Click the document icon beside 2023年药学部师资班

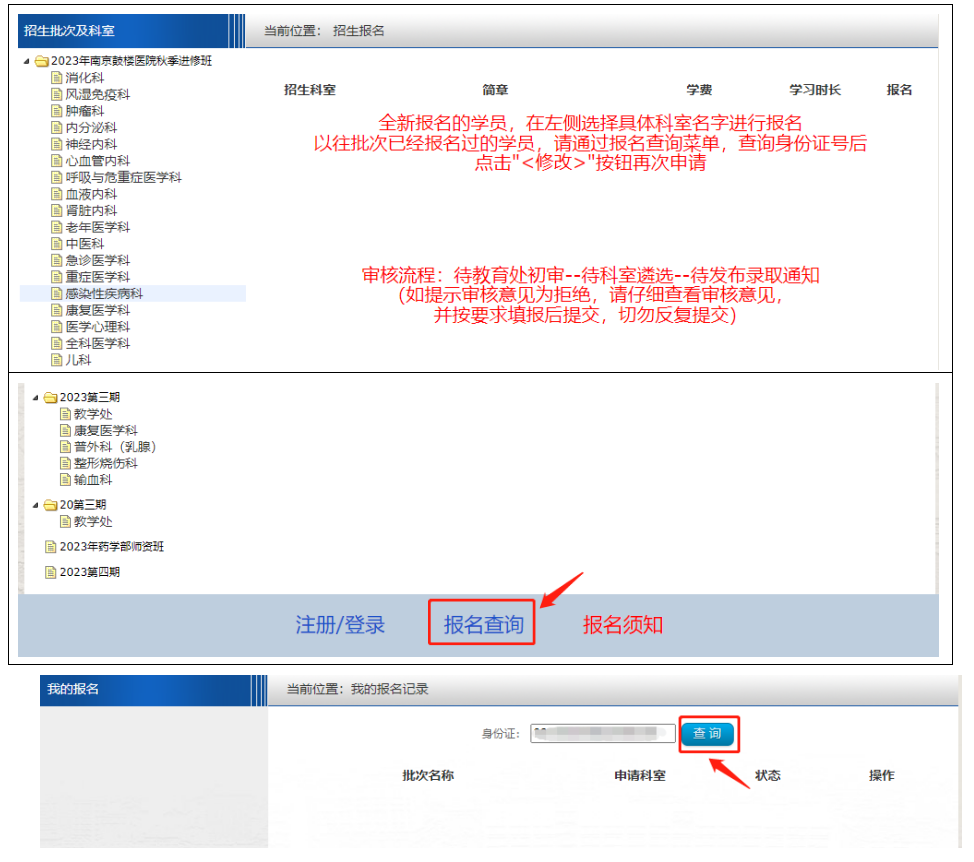point(50,547)
